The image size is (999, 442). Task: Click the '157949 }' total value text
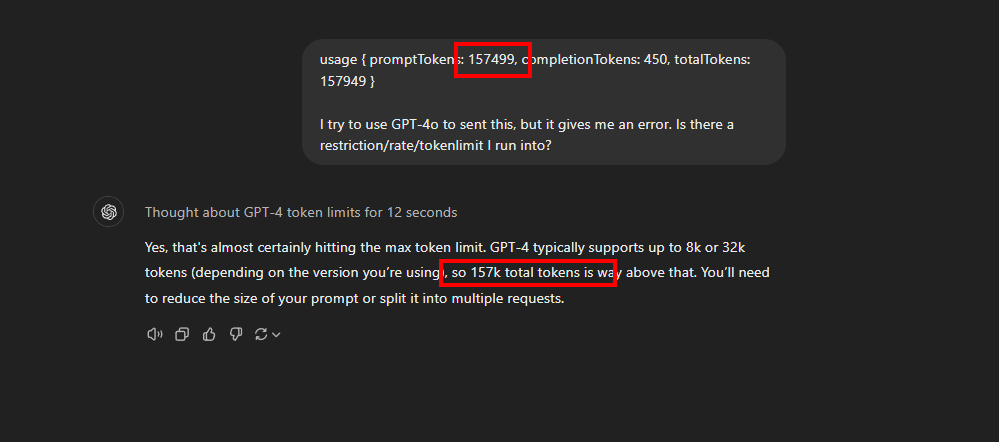click(347, 82)
